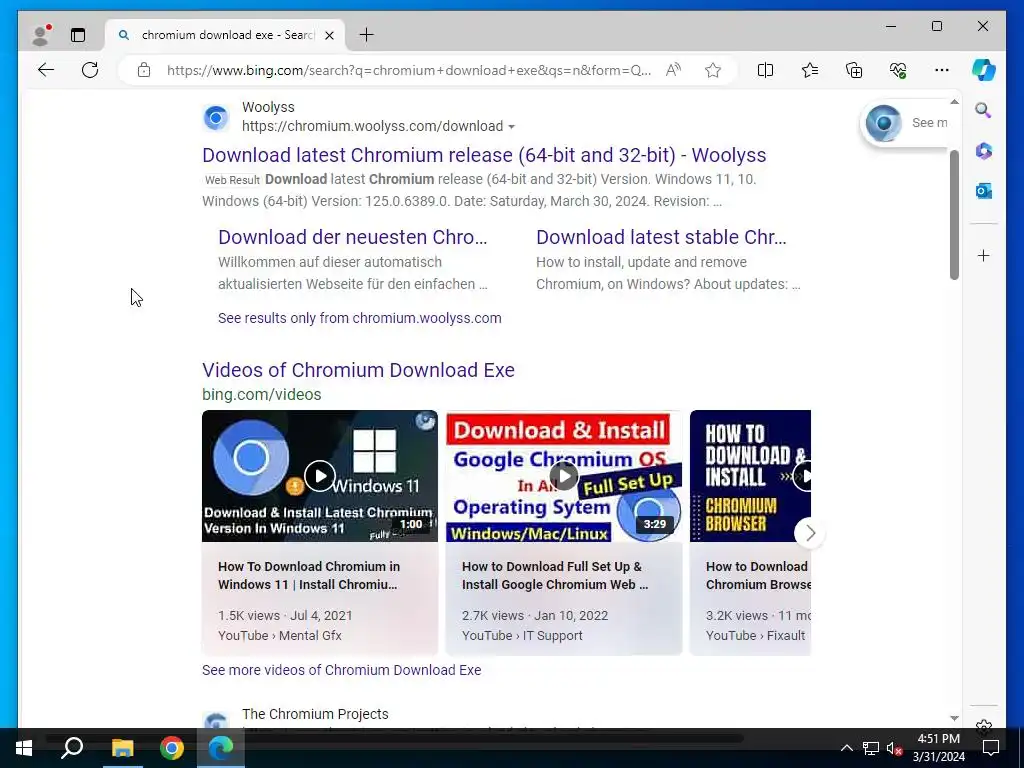
Task: See more videos of Chromium Download Exe
Action: coord(342,670)
